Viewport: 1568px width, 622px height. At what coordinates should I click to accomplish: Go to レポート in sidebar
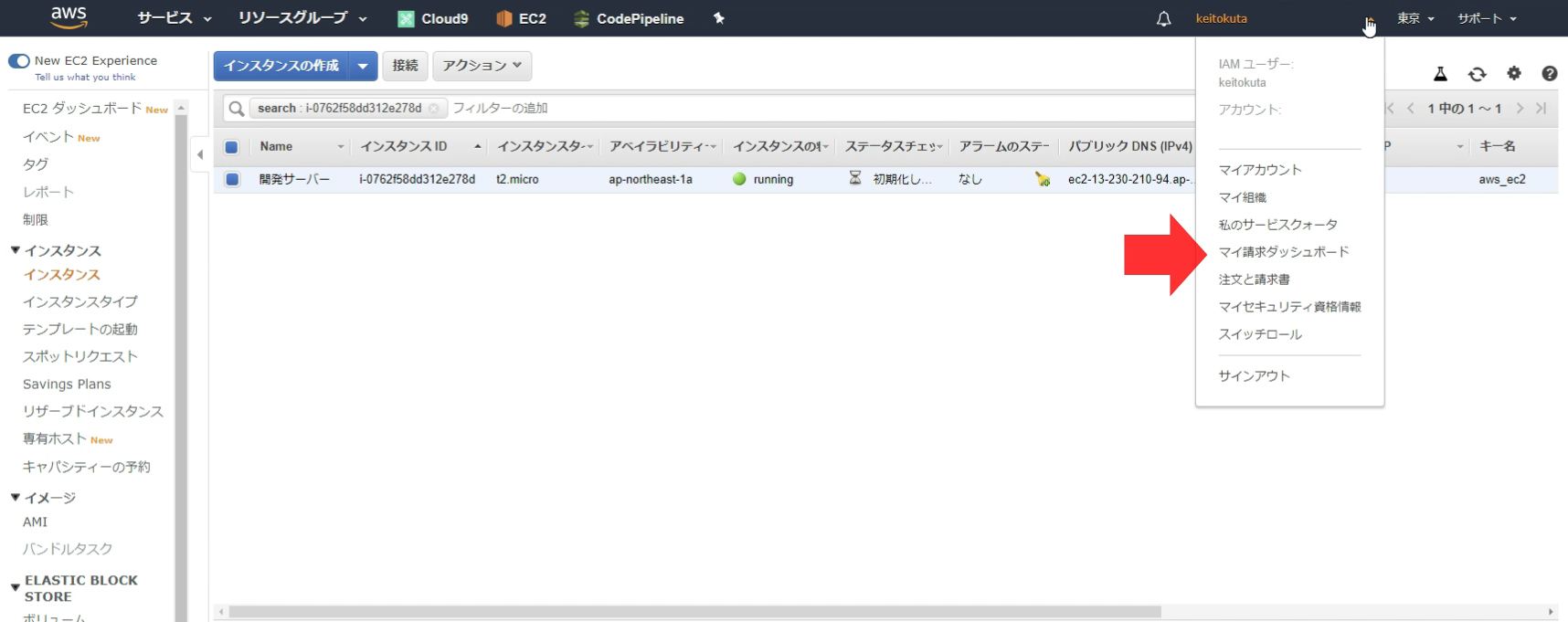coord(48,192)
